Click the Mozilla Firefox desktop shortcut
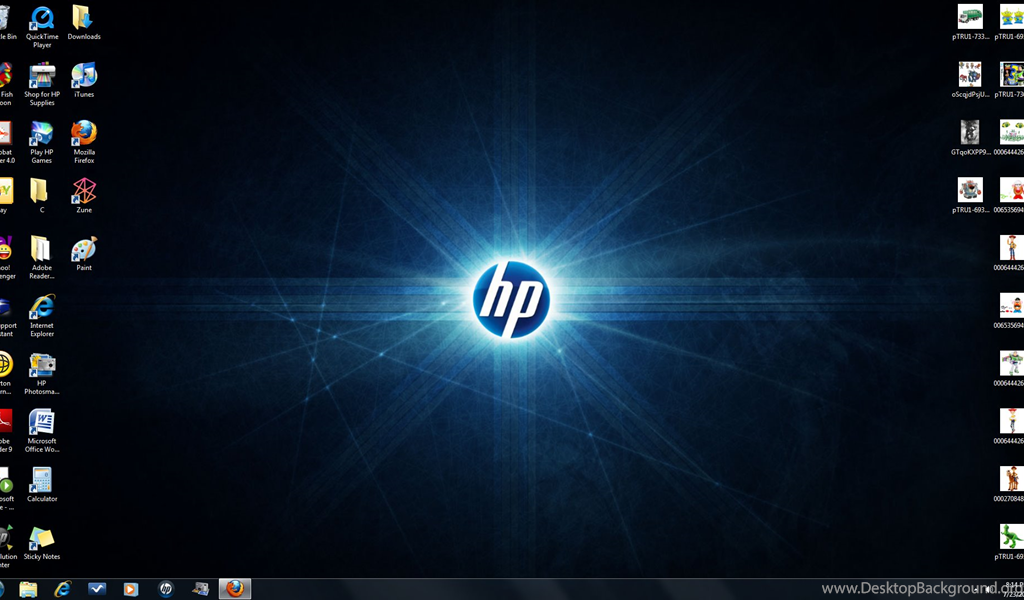 pos(84,142)
